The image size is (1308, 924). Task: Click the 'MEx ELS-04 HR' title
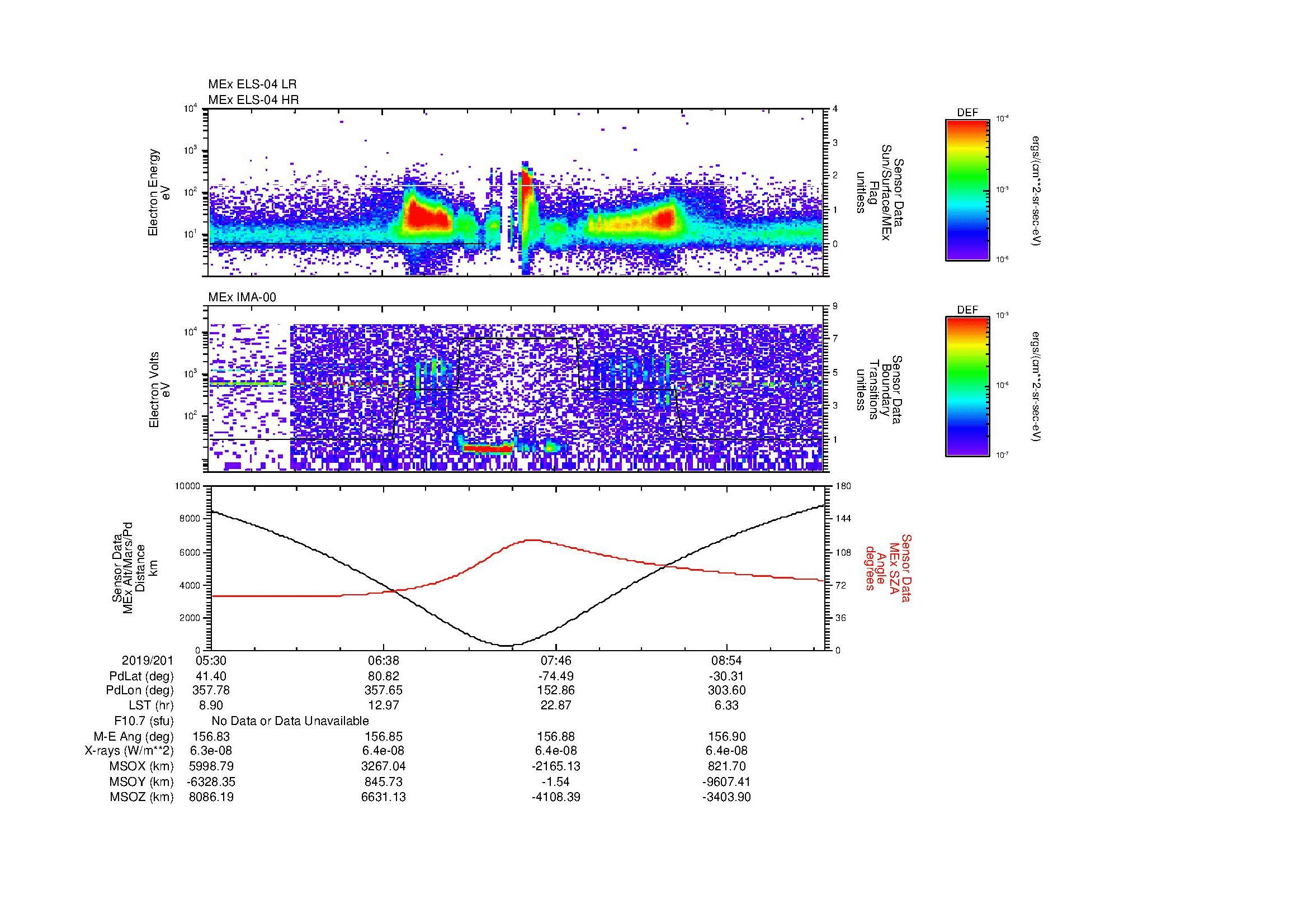click(x=253, y=99)
